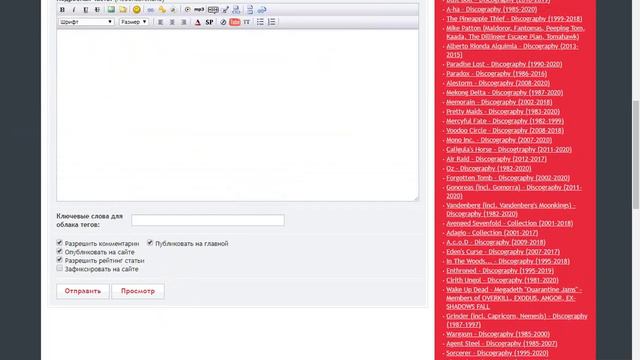Toggle bold formatting in editor toolbar
The image size is (640, 360).
coord(62,10)
